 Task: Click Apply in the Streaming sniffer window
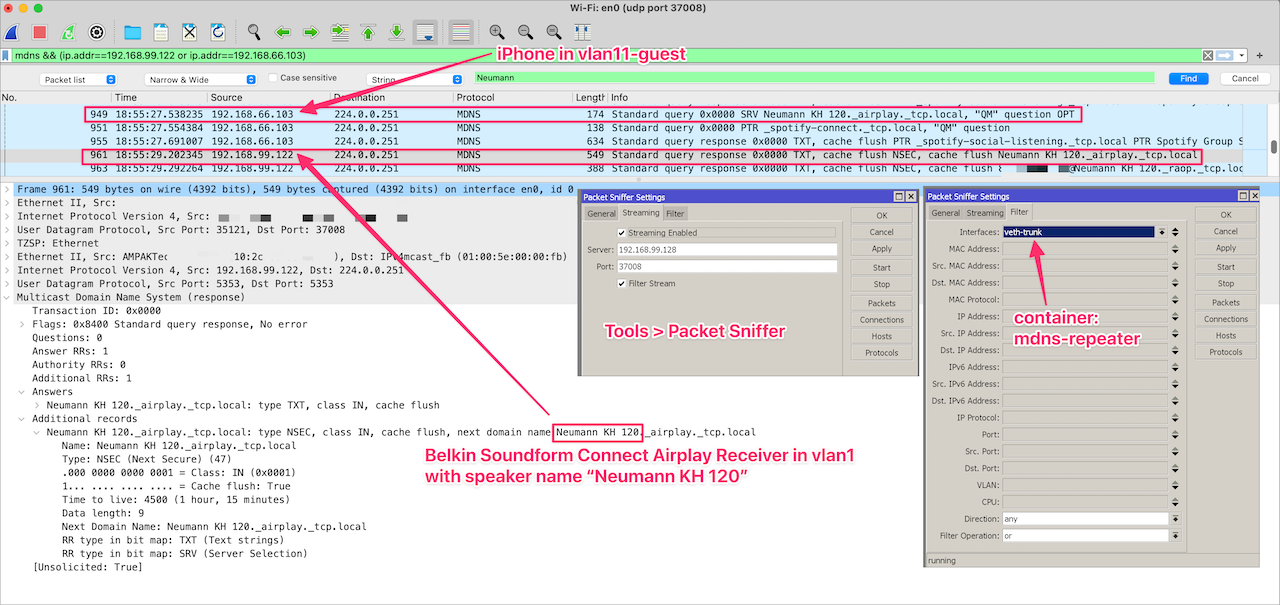882,249
